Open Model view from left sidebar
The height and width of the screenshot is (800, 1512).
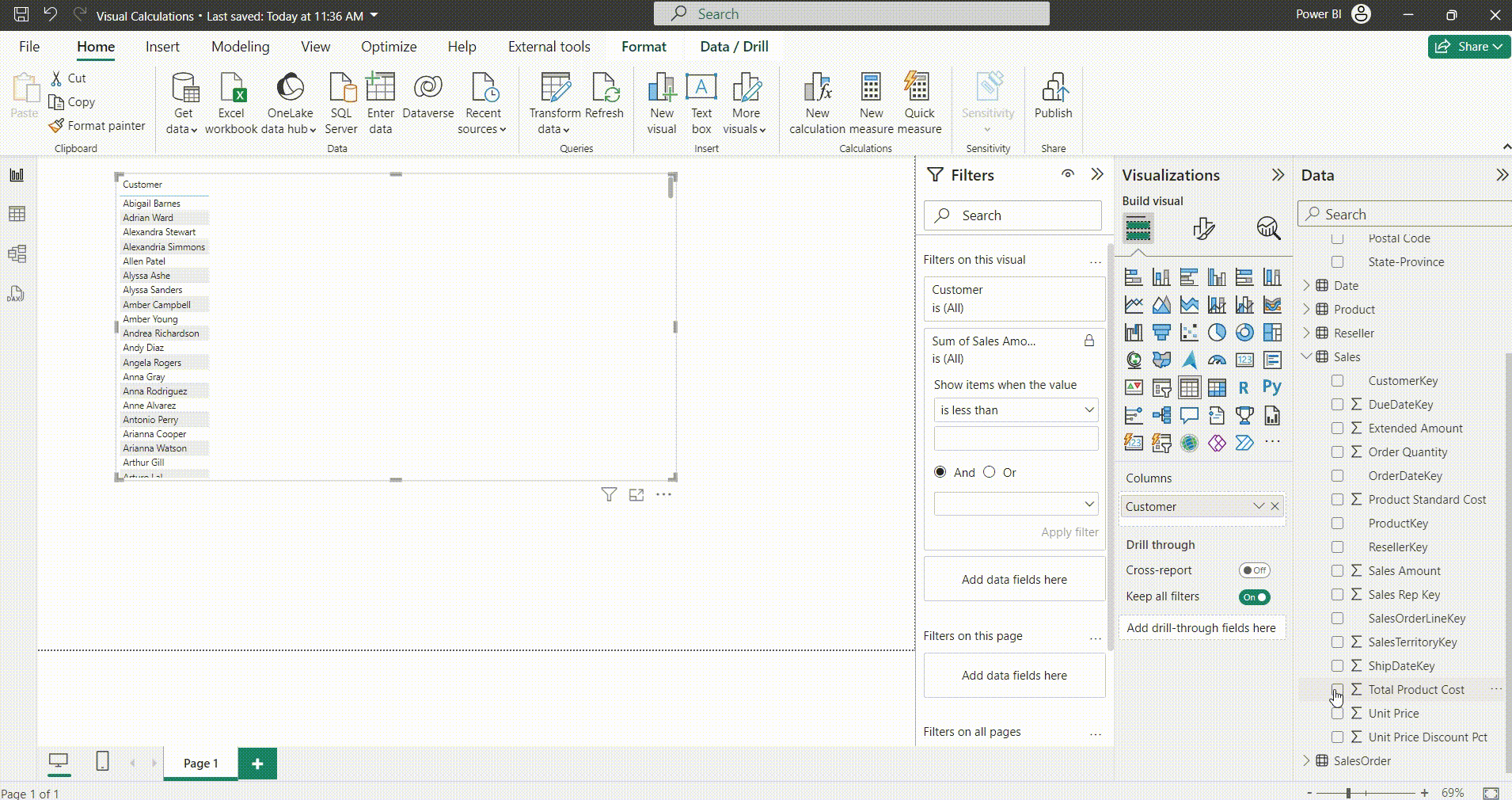[x=17, y=253]
